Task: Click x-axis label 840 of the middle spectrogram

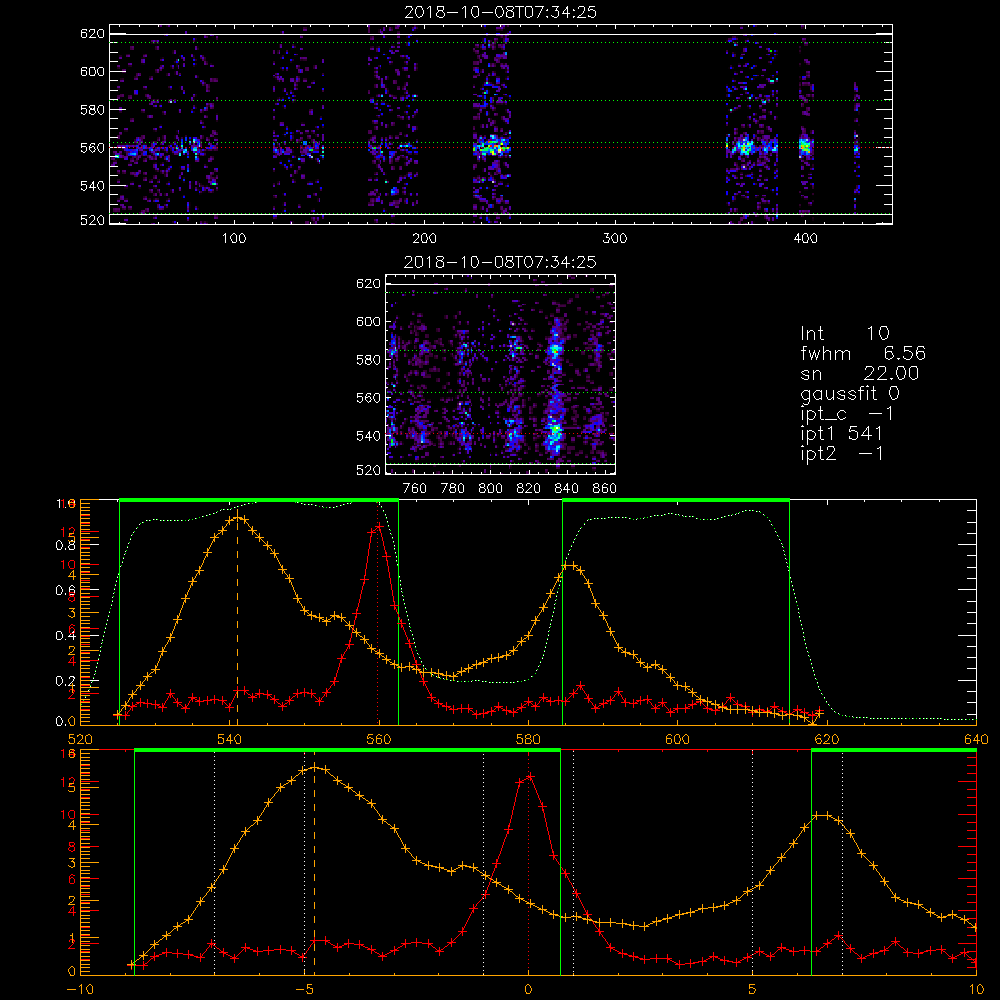Action: pos(566,489)
